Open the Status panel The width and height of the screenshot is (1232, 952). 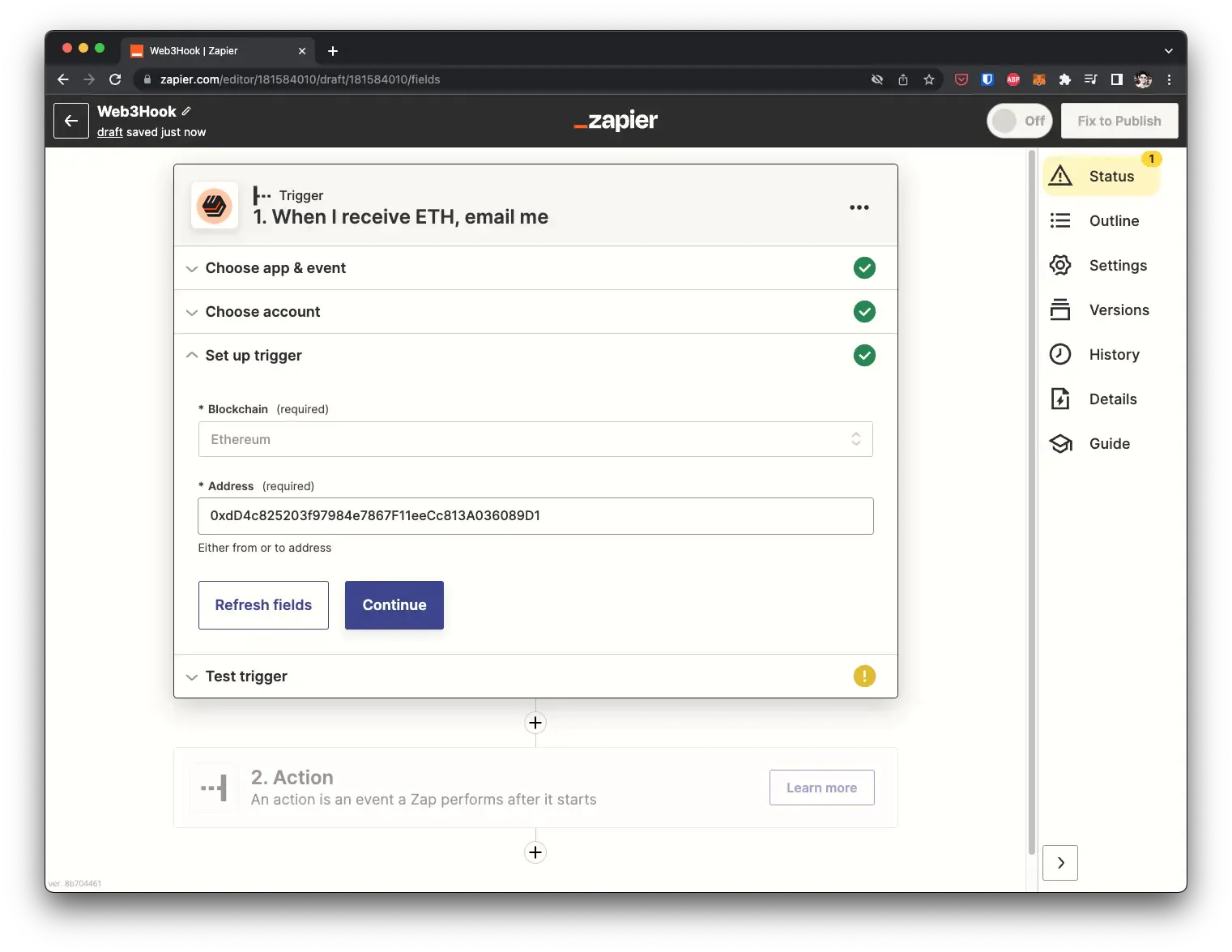pyautogui.click(x=1102, y=176)
